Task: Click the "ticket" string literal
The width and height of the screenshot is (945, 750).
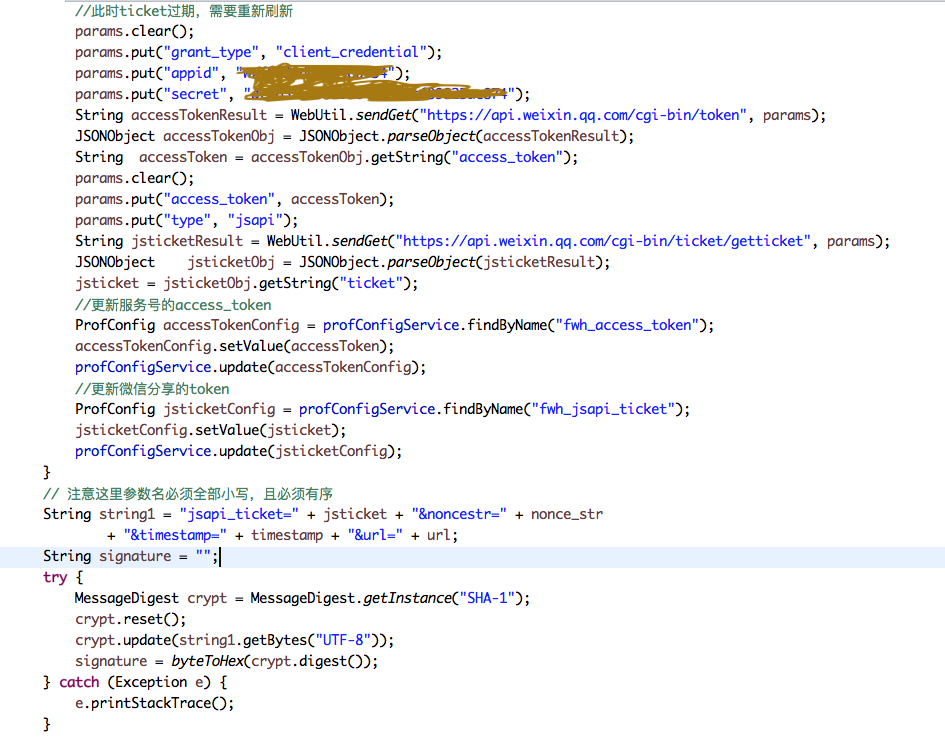Action: (x=371, y=283)
